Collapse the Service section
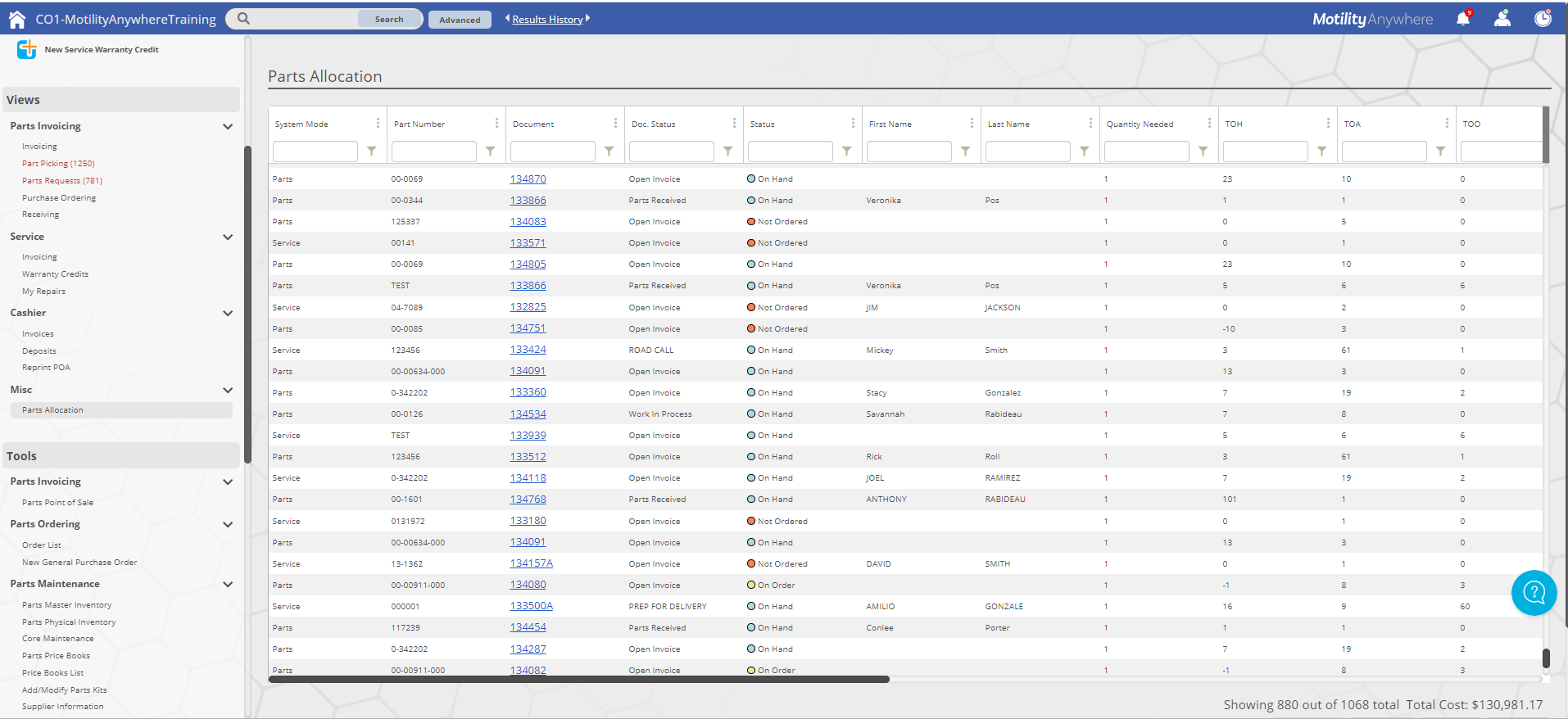1568x719 pixels. tap(228, 237)
